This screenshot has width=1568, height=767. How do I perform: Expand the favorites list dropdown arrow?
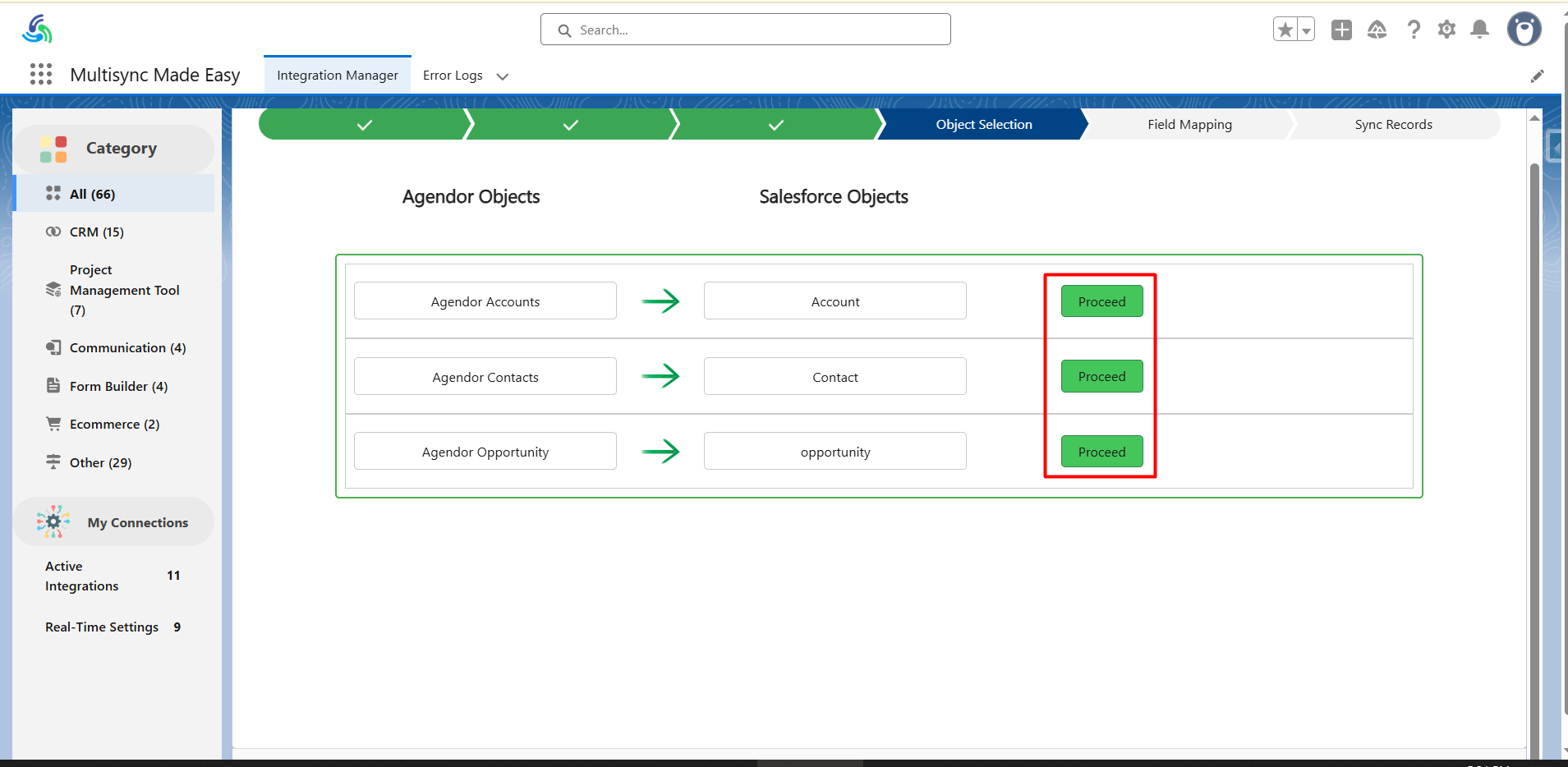(x=1306, y=30)
